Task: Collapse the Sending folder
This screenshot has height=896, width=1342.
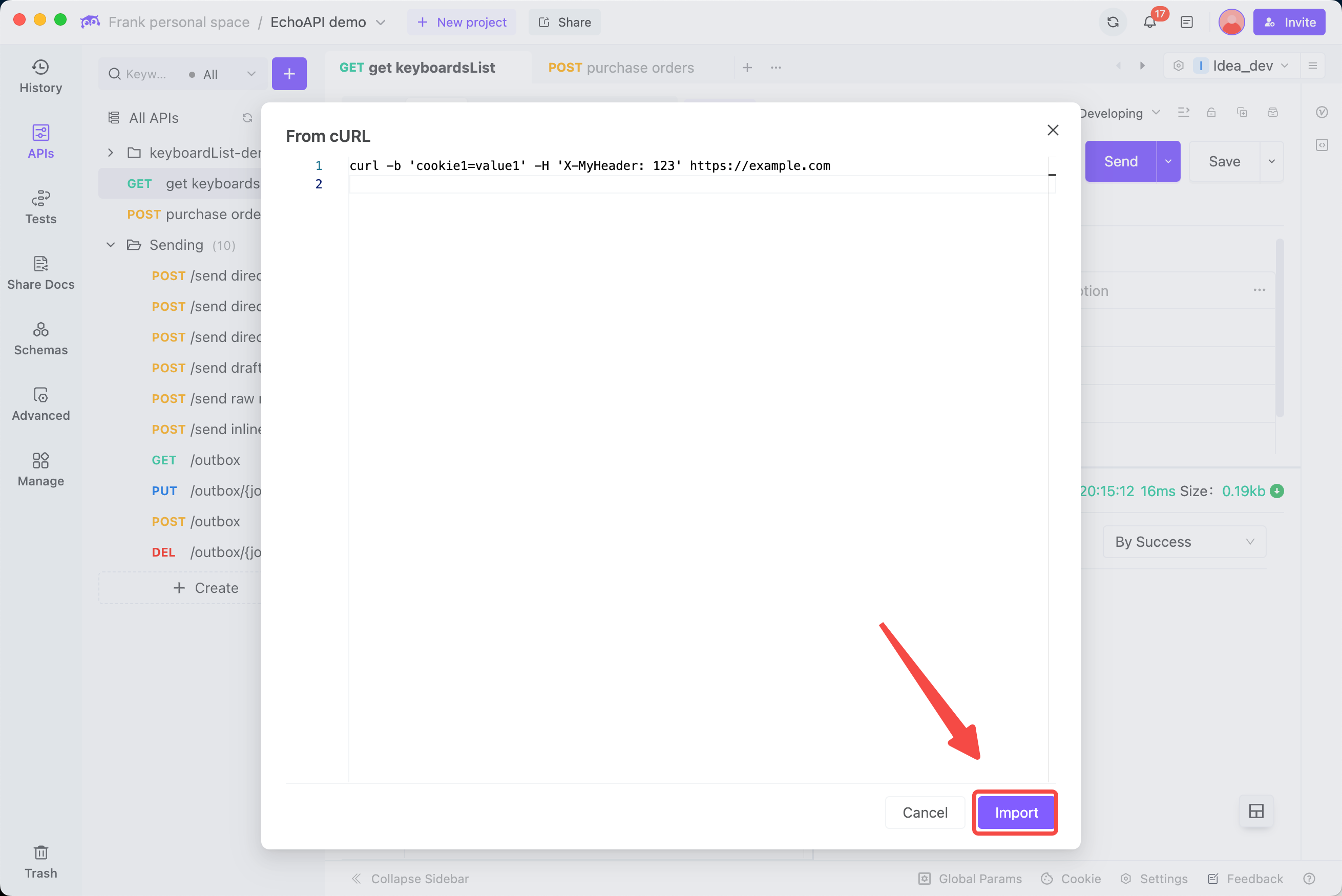Action: (111, 245)
